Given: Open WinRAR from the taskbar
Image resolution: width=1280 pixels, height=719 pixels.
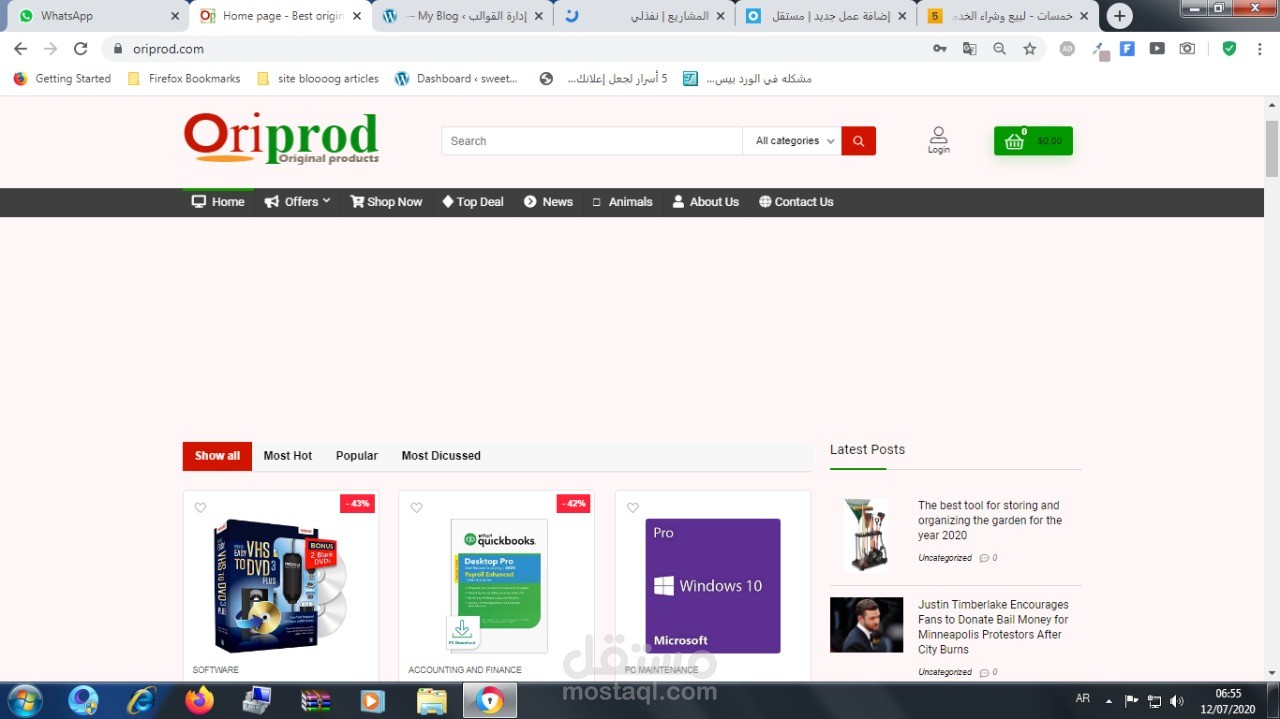Looking at the screenshot, I should click(x=316, y=701).
